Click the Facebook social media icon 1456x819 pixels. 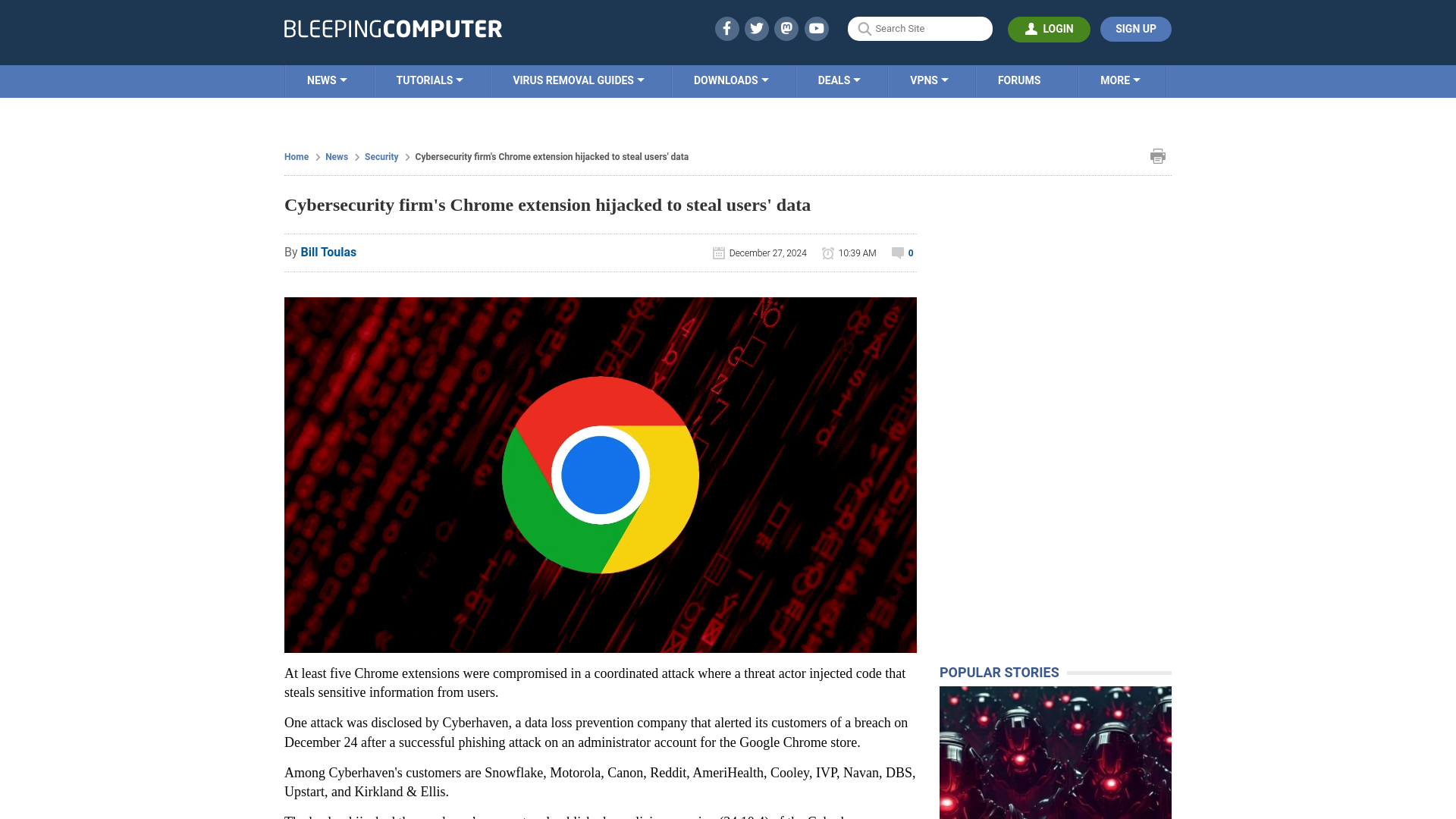727,28
